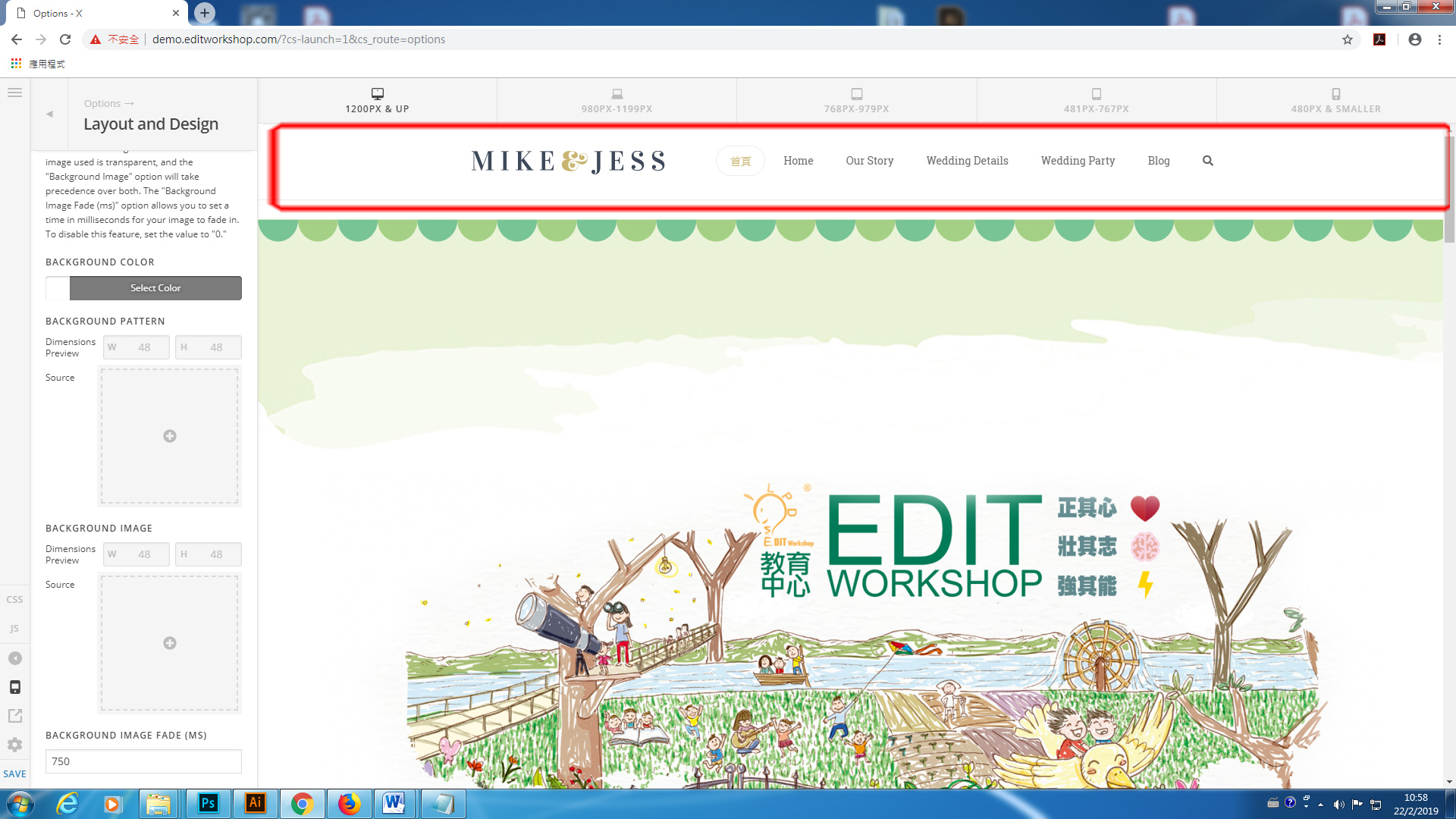This screenshot has height=819, width=1456.
Task: Click SAVE in the bottom-left corner
Action: (14, 773)
